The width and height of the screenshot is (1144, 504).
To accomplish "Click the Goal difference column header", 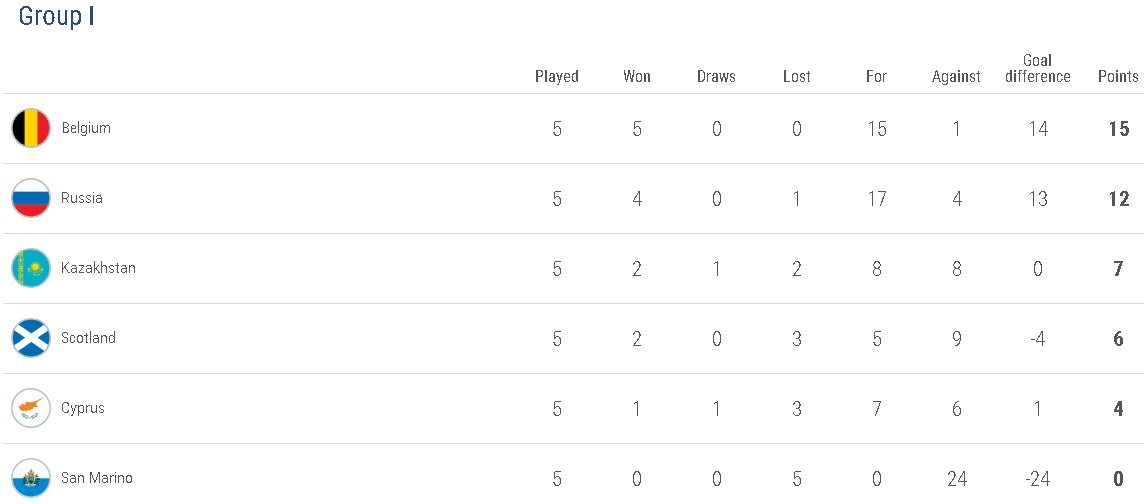I will 1038,68.
